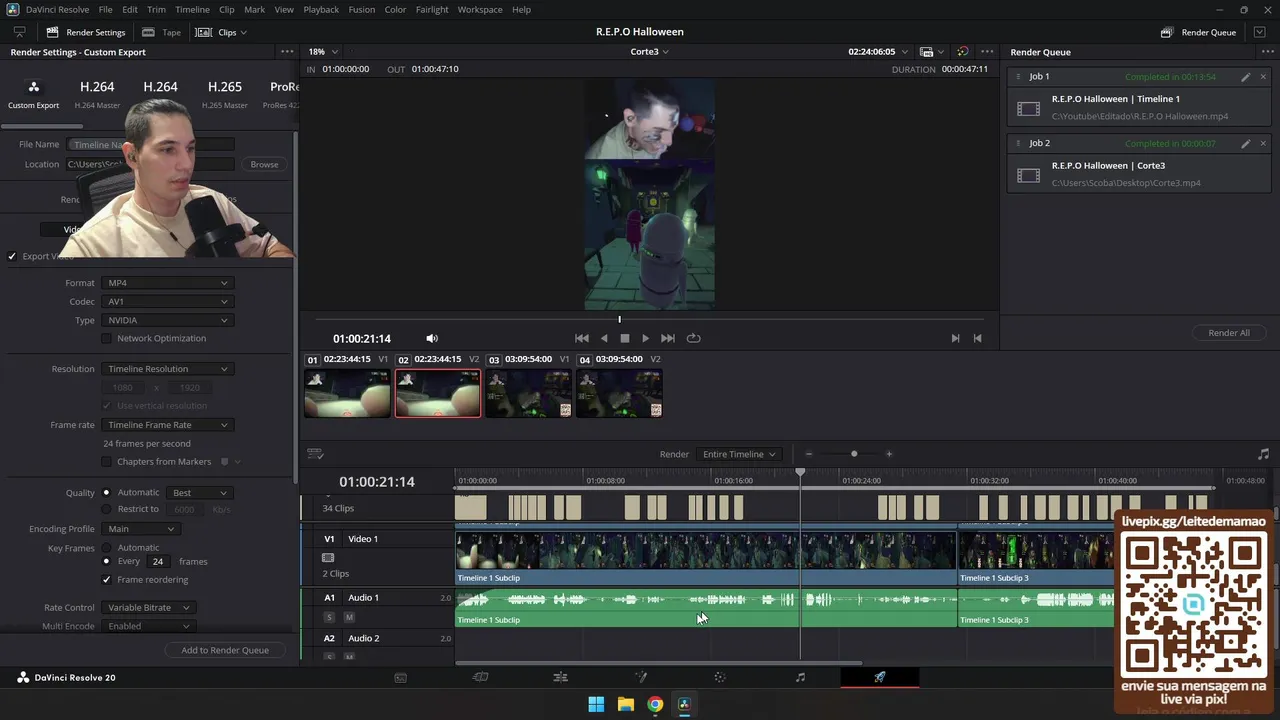Screen dimensions: 1280x720
Task: Switch to the Edit page icon
Action: [x=560, y=677]
